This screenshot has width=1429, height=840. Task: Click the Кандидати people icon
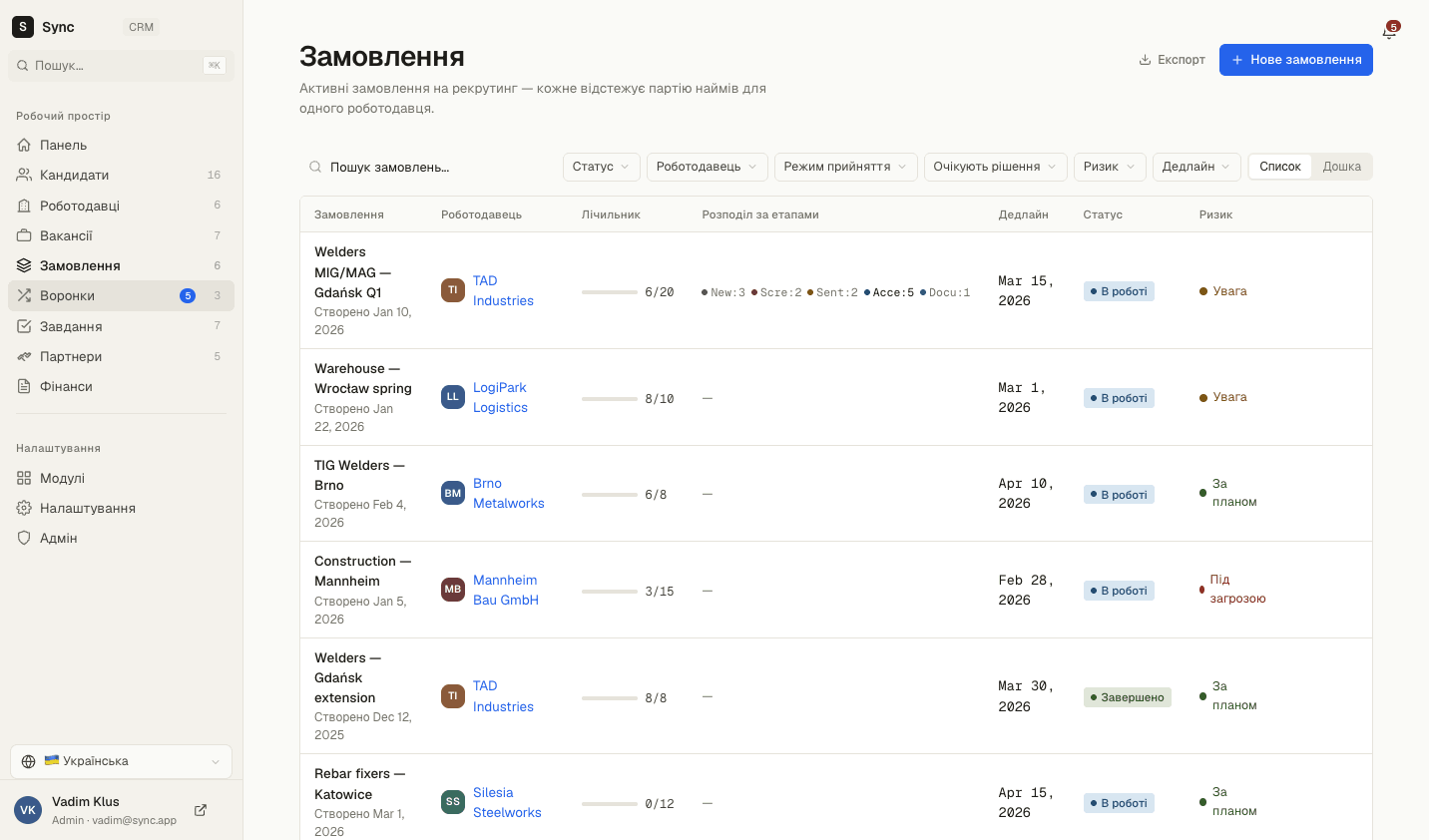click(24, 175)
